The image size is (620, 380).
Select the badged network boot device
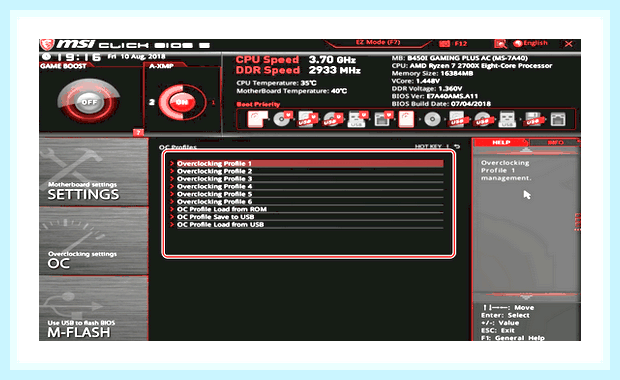(x=383, y=119)
